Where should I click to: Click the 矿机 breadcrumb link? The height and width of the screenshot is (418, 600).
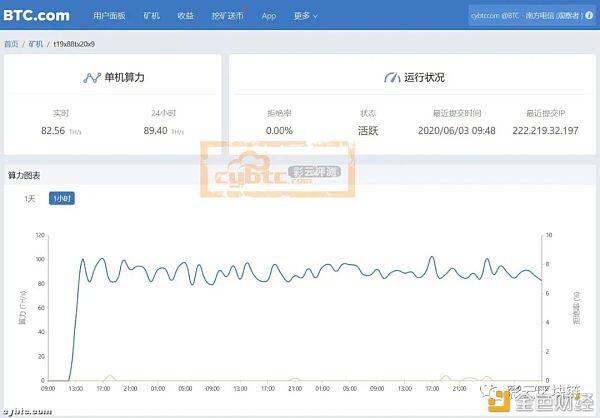click(x=36, y=44)
